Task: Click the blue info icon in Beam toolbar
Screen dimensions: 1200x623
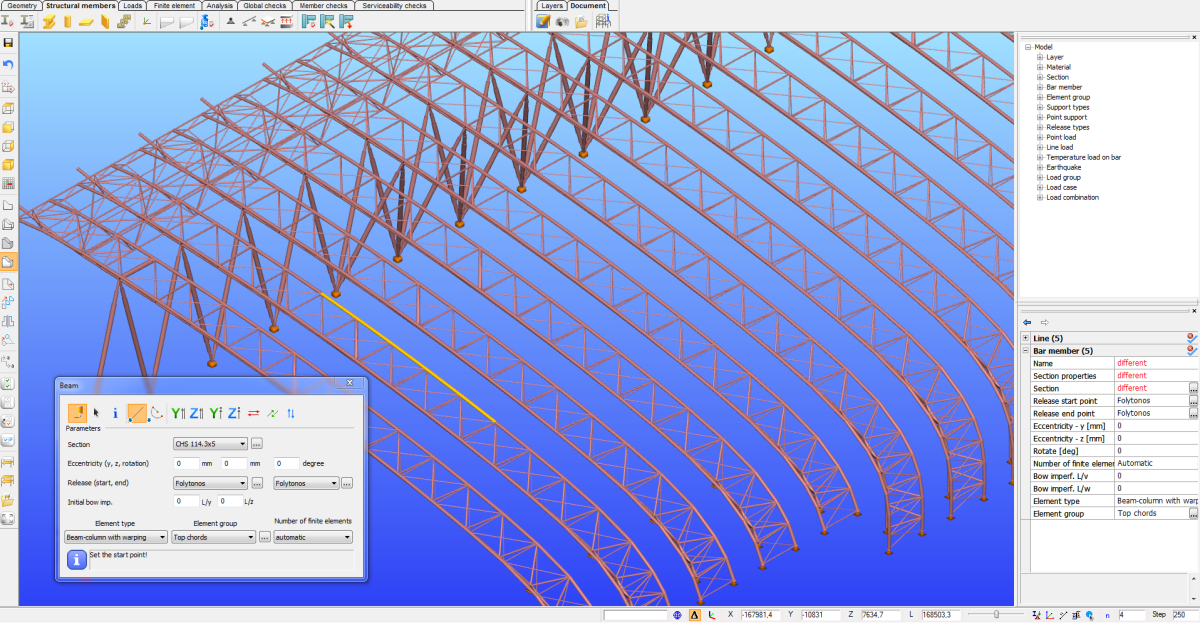Action: click(115, 412)
